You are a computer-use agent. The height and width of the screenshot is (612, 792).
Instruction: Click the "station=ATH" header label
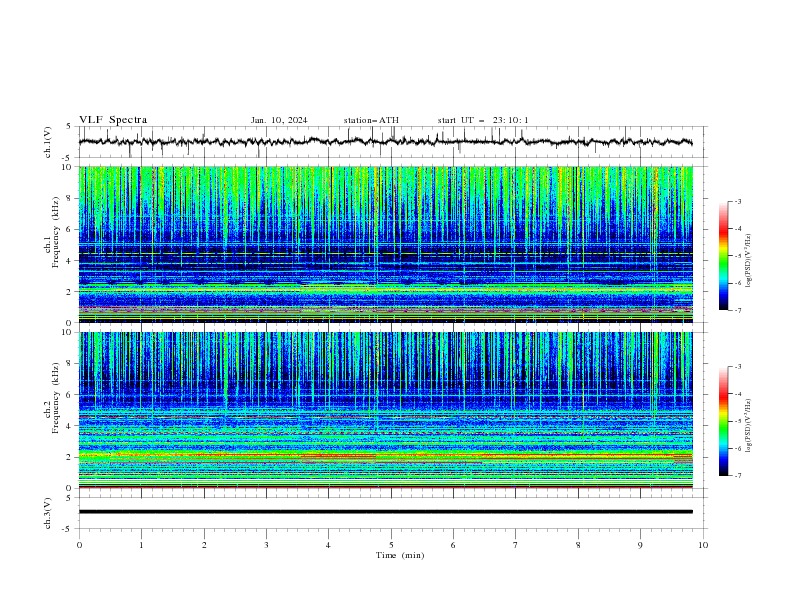[x=371, y=120]
